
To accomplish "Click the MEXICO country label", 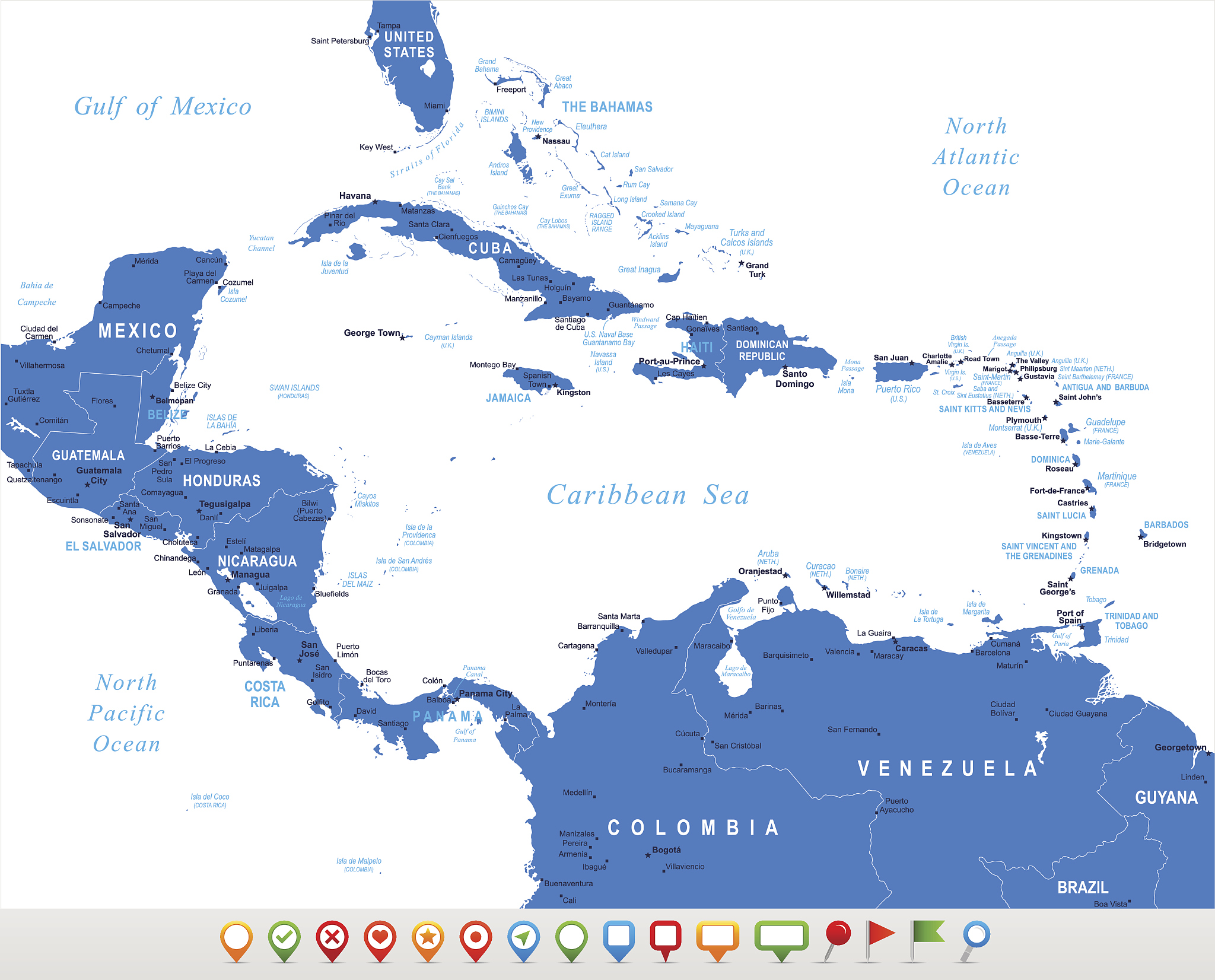I will click(138, 331).
